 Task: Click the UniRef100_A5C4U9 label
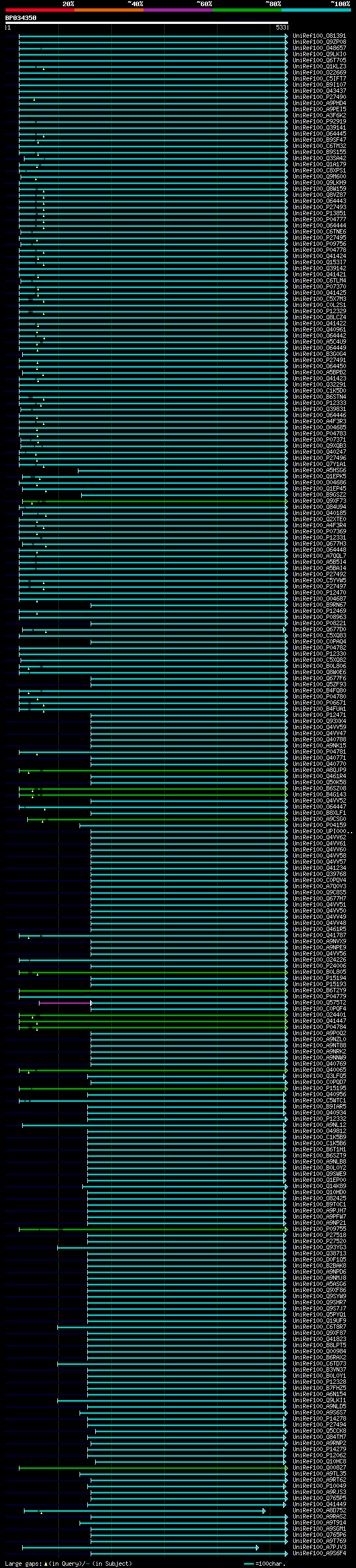(x=319, y=342)
